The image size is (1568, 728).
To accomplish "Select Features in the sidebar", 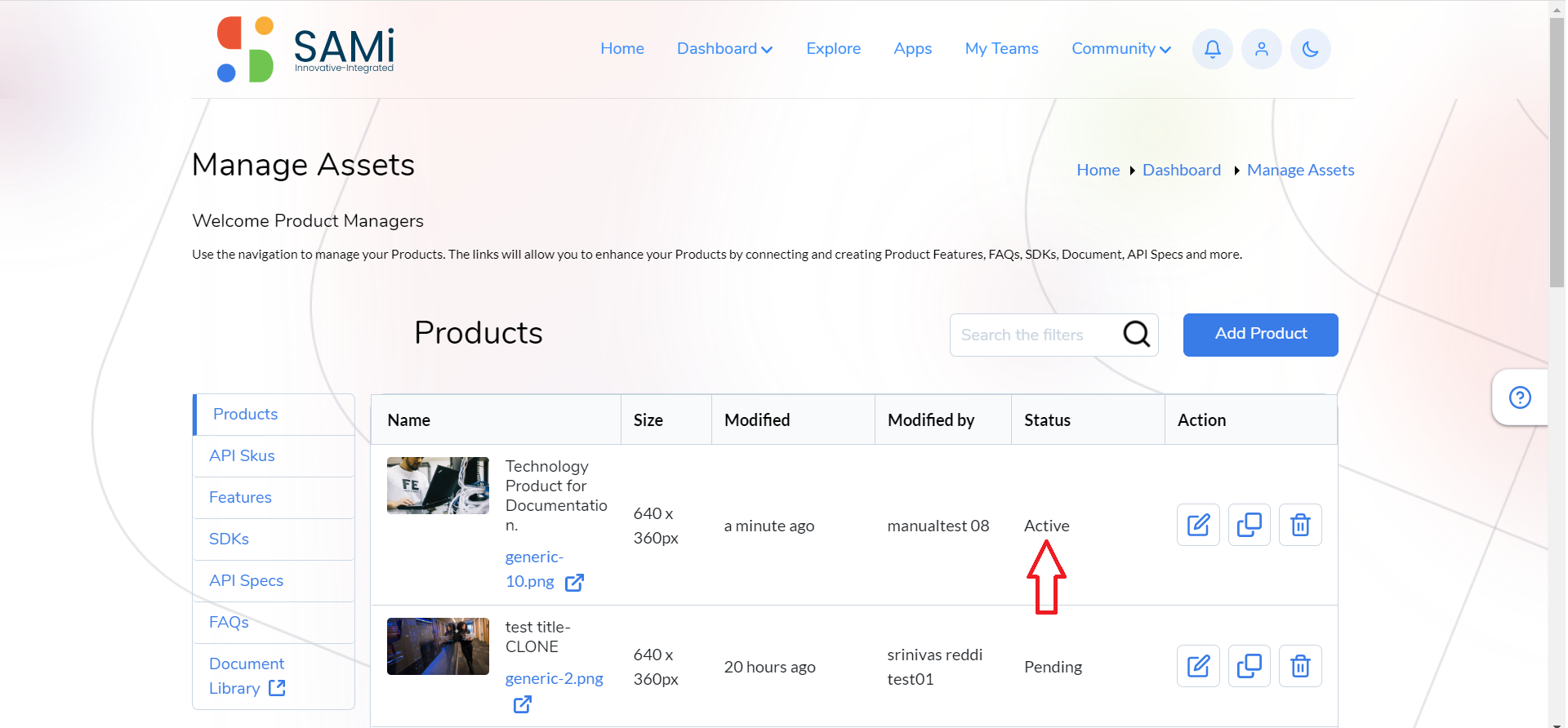I will pos(274,498).
